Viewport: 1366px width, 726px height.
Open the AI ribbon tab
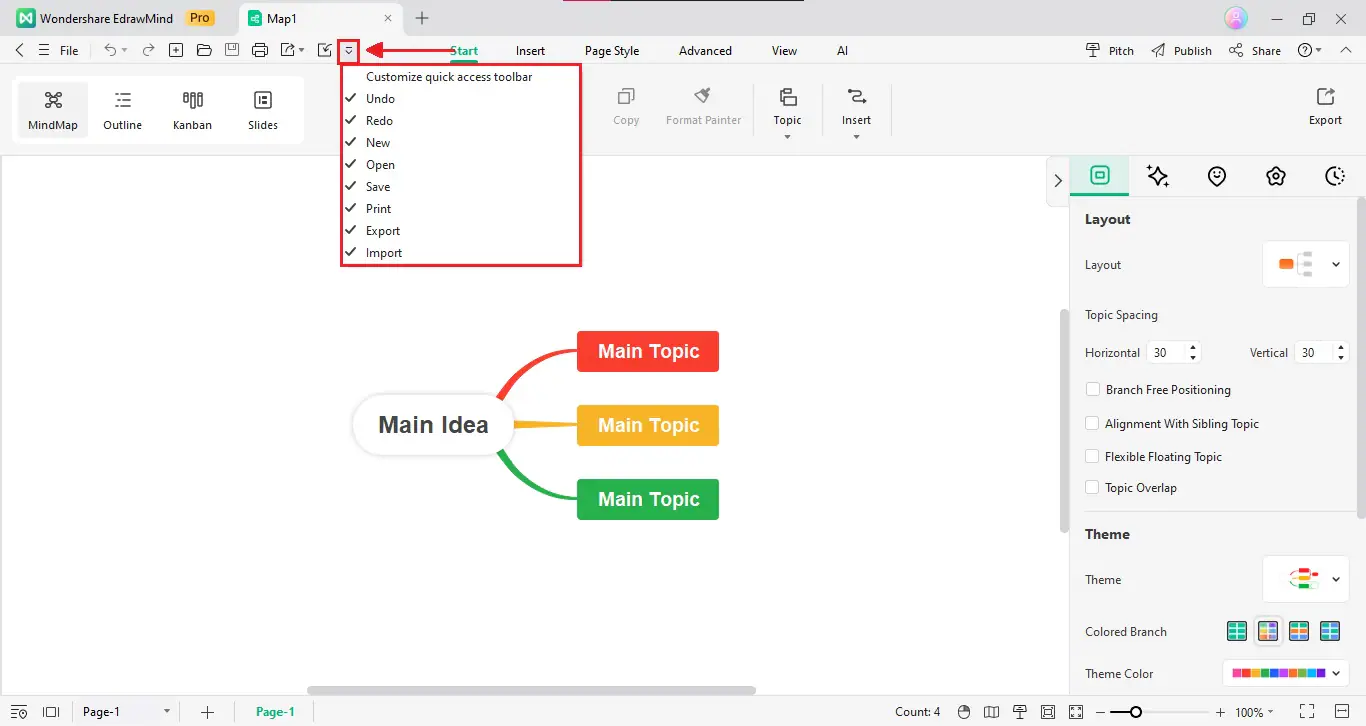[x=842, y=51]
